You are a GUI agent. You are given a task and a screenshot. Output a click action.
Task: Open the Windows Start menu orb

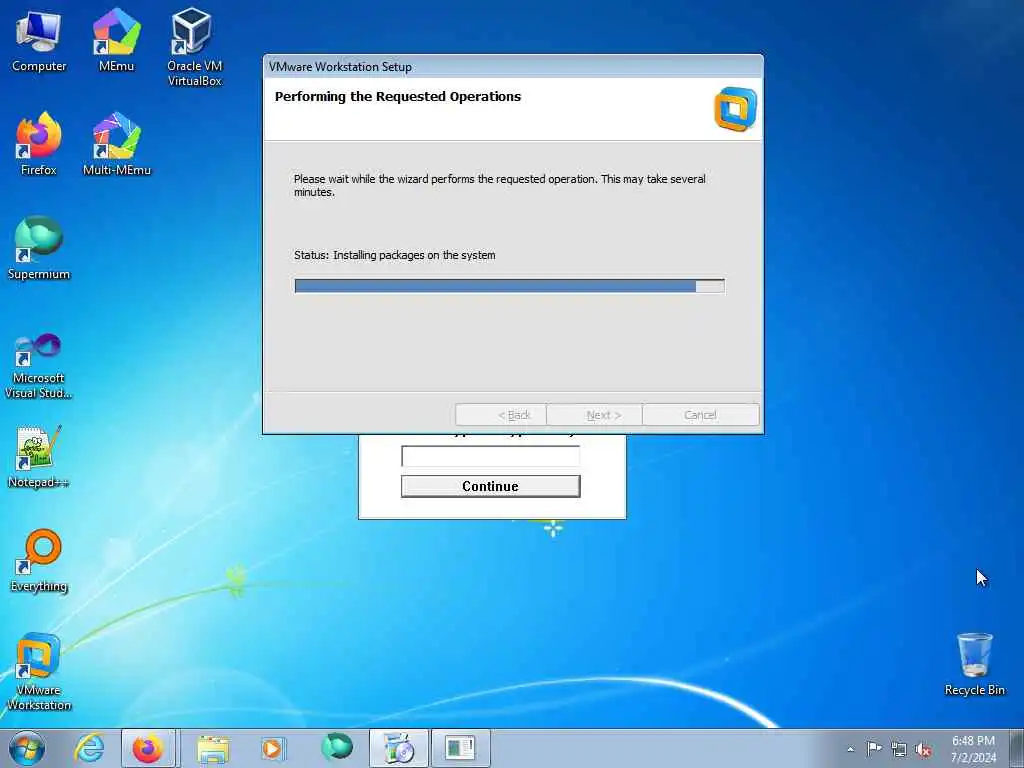[x=27, y=748]
